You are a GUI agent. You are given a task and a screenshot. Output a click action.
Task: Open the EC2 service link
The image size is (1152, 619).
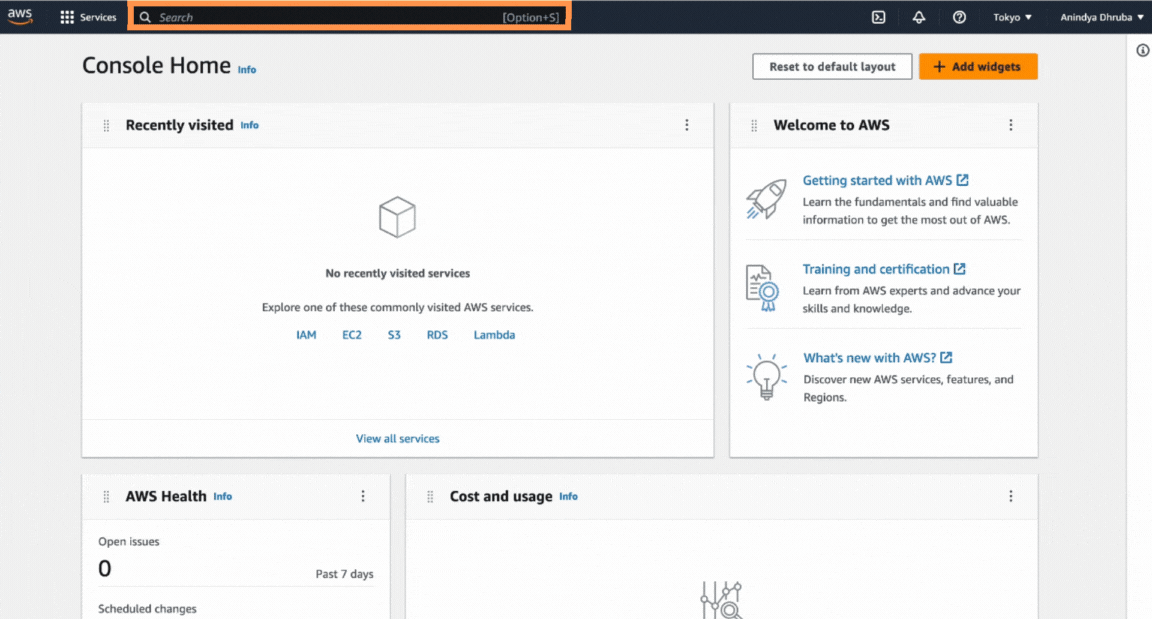tap(352, 334)
